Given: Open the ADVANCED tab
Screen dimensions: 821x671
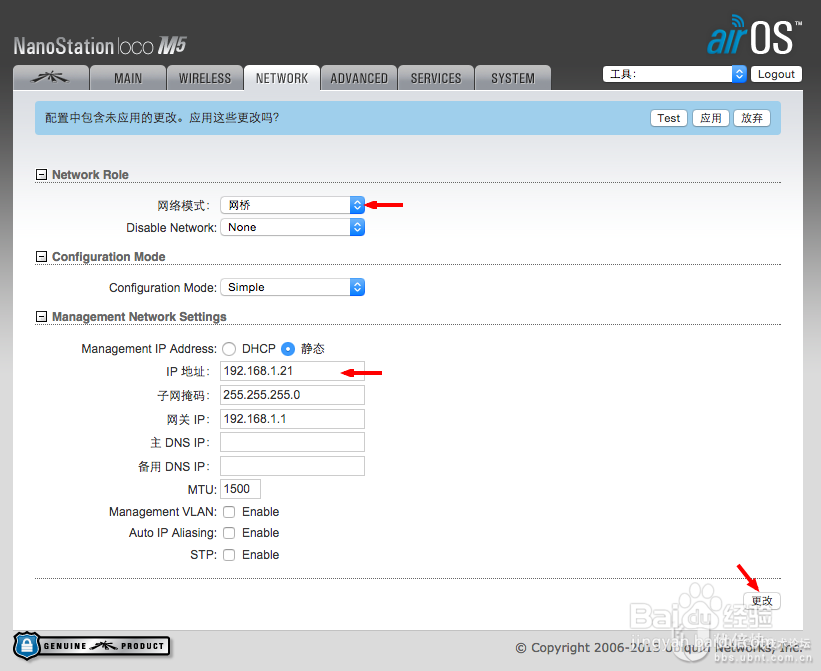Looking at the screenshot, I should click(359, 78).
